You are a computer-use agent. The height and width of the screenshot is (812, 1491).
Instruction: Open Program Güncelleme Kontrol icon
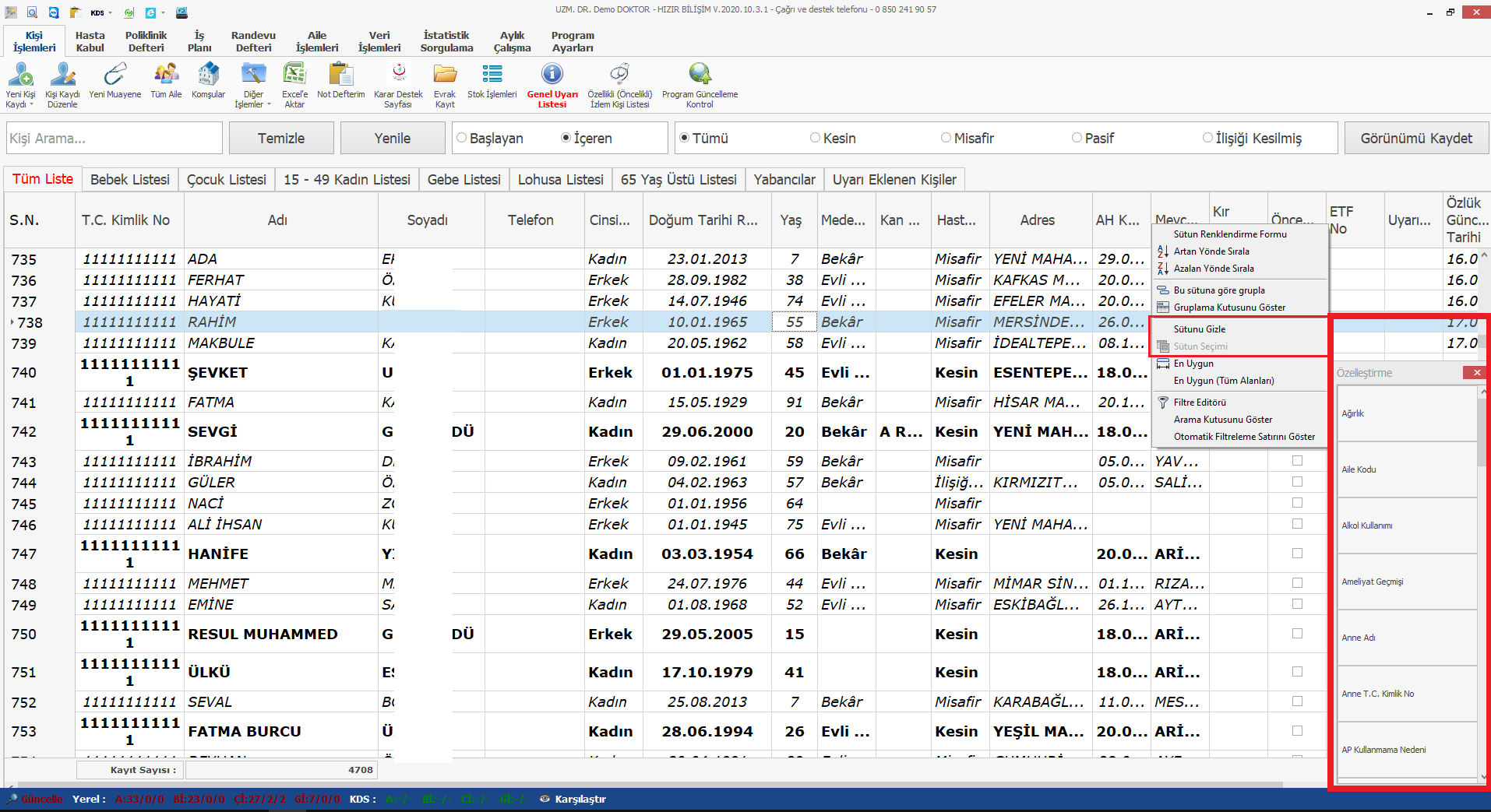click(700, 75)
